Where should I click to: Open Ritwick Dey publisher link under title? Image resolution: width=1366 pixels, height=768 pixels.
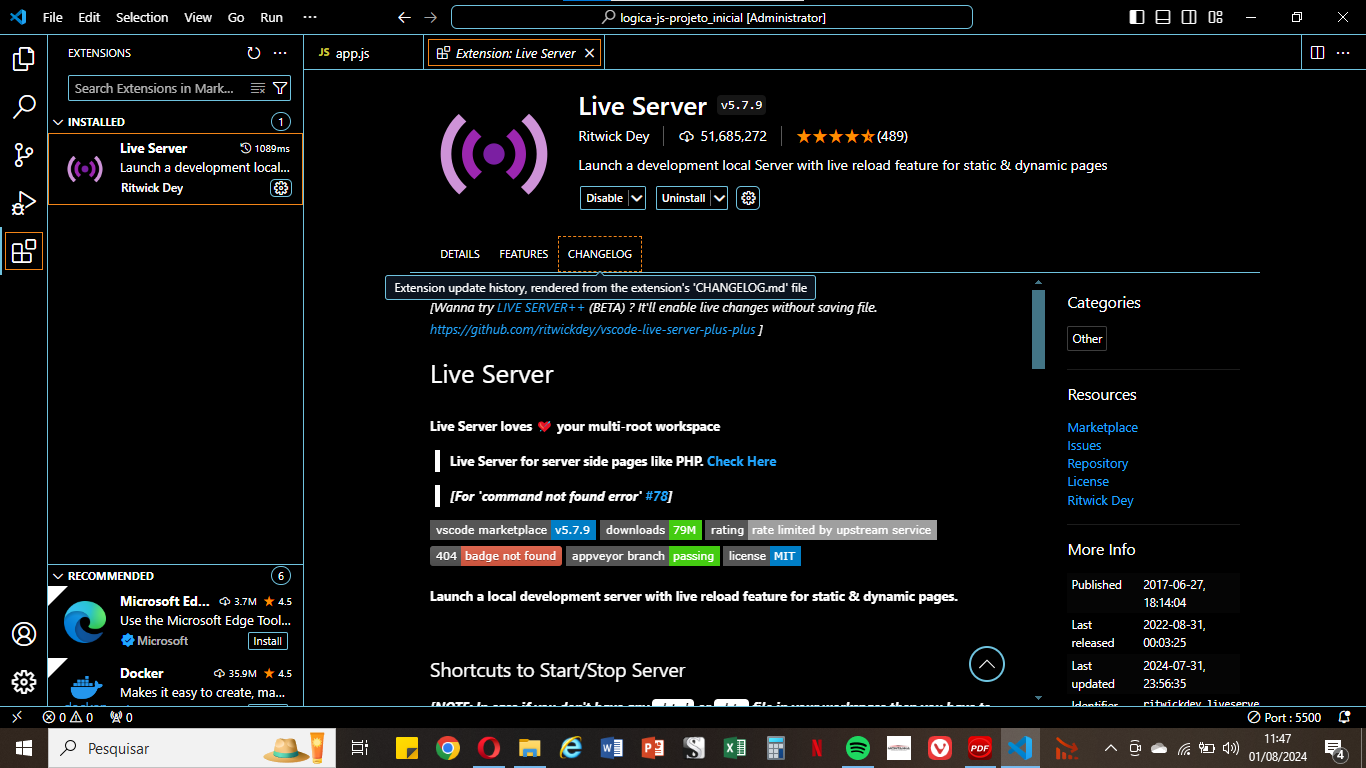[x=613, y=136]
